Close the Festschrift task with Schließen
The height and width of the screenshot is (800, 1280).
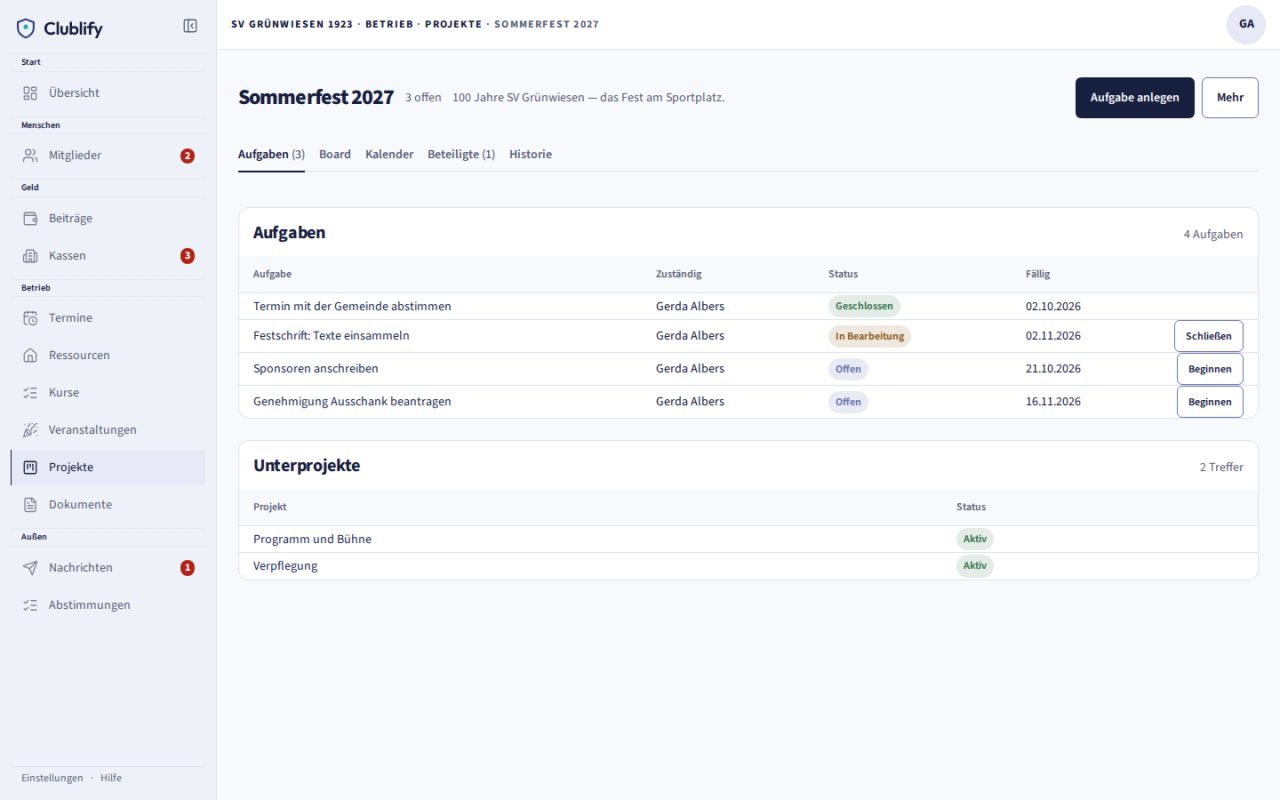(x=1209, y=336)
